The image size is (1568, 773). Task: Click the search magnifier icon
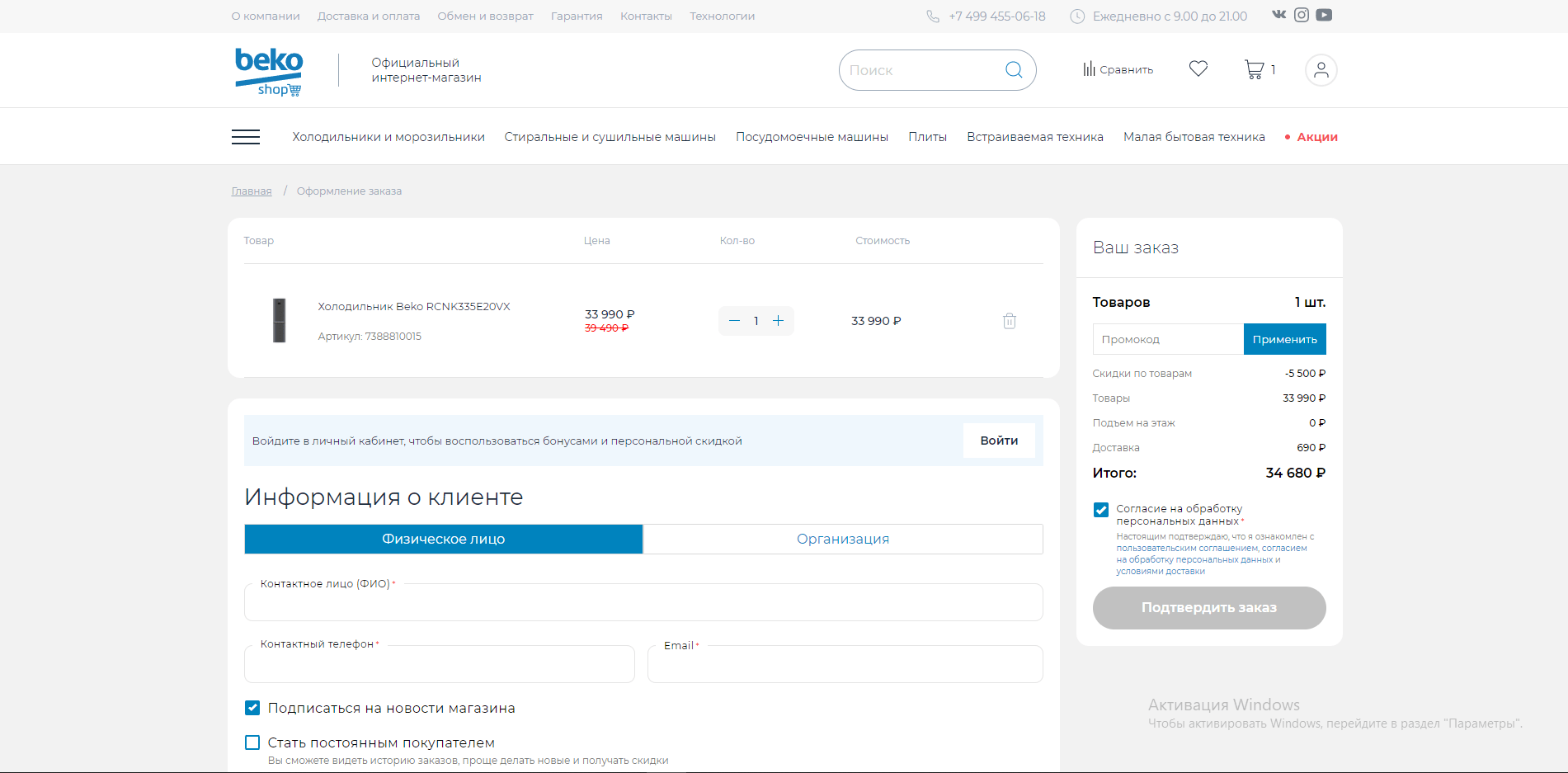point(1014,70)
